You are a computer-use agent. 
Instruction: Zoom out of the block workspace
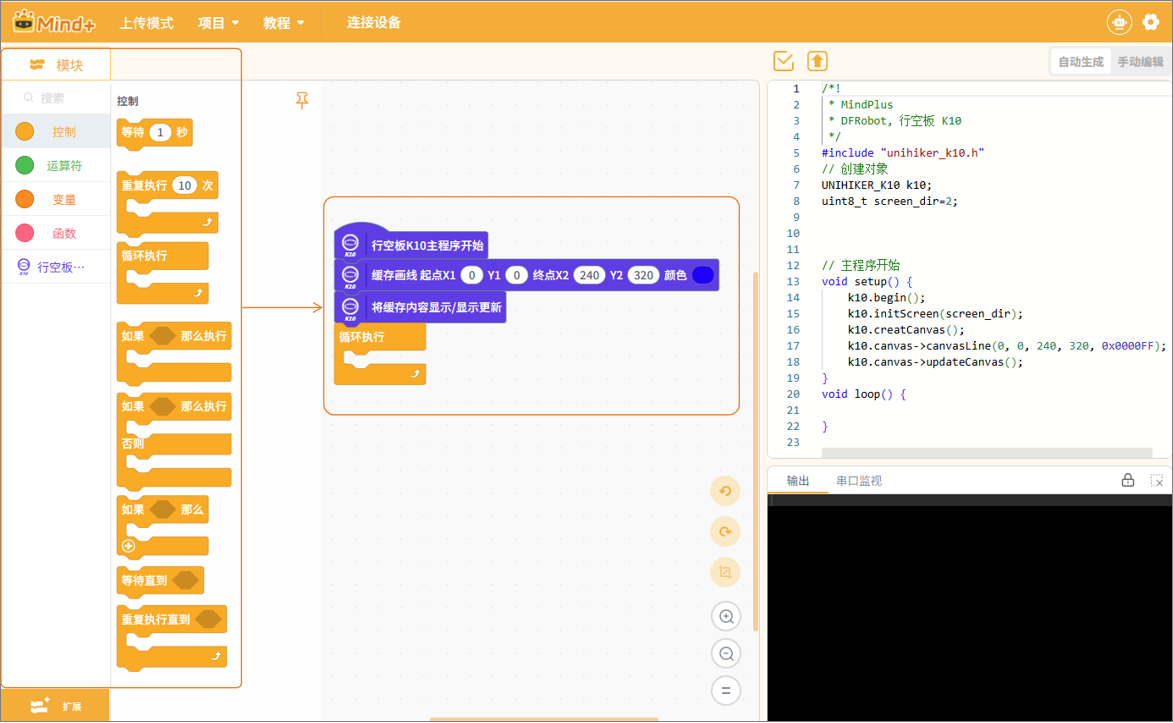coord(726,654)
